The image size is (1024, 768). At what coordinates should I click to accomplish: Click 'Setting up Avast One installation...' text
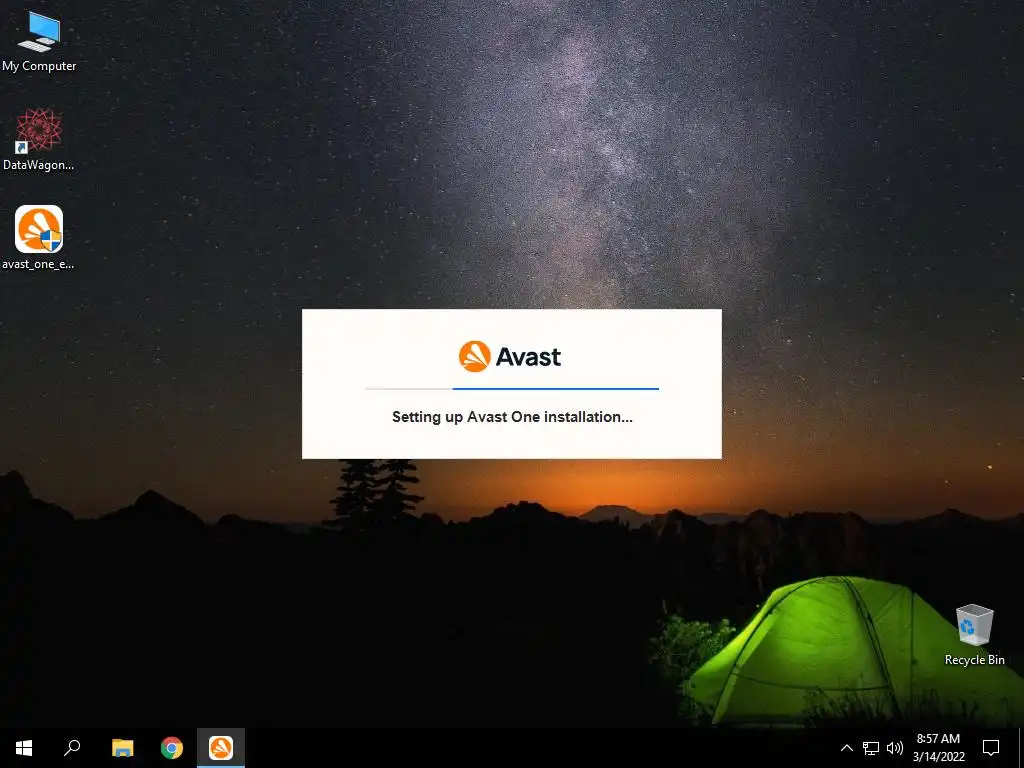(x=512, y=417)
